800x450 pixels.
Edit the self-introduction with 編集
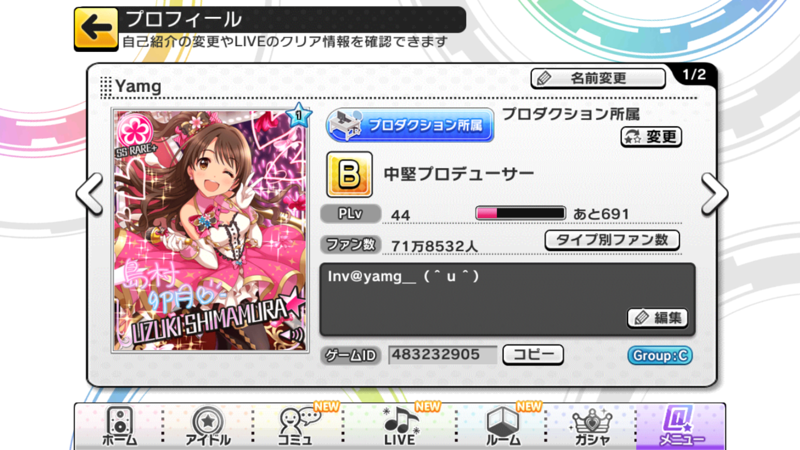[x=658, y=318]
